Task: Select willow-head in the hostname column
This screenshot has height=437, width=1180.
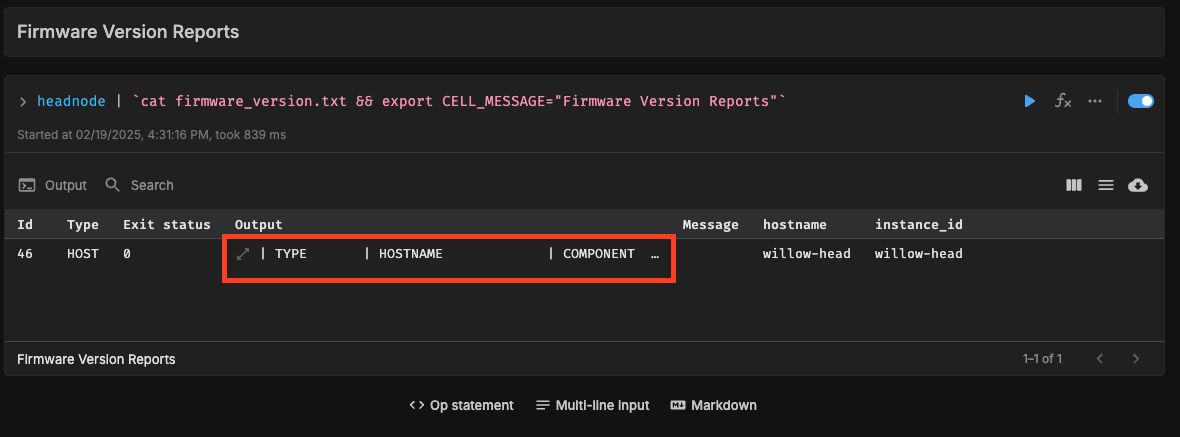Action: [x=807, y=254]
